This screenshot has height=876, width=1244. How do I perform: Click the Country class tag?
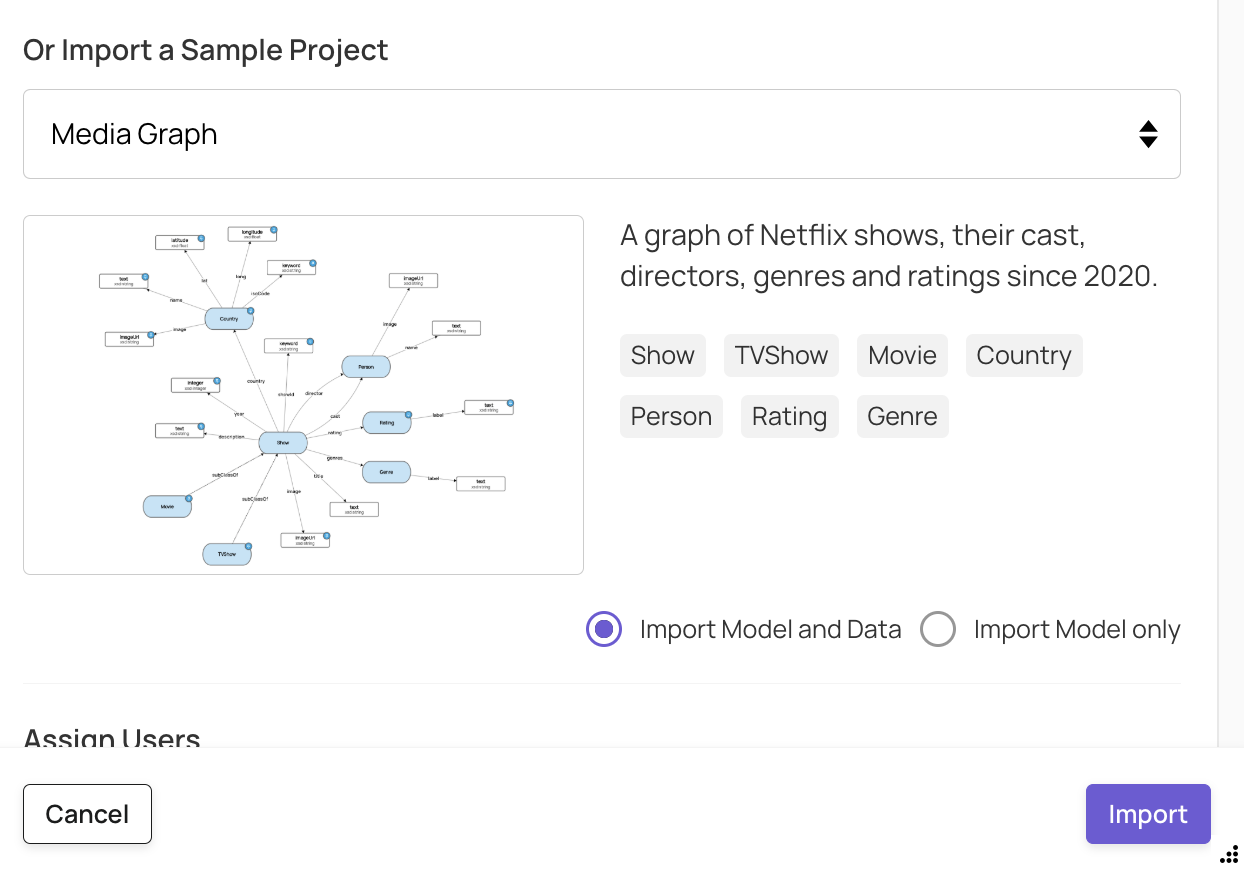click(1023, 356)
